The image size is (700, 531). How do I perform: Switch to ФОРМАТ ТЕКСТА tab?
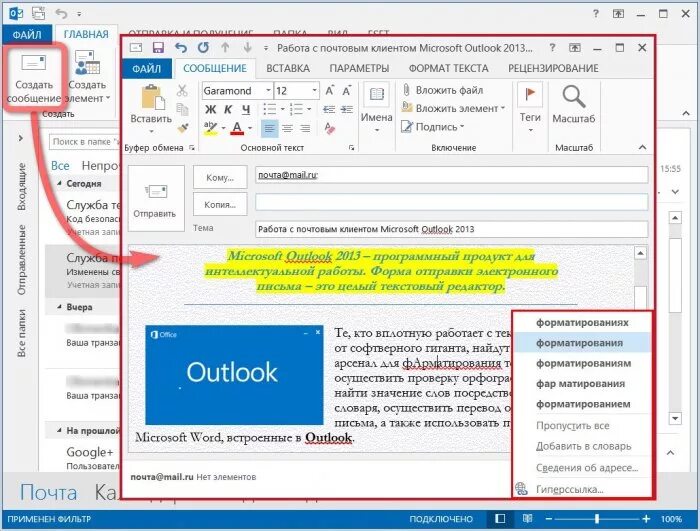click(448, 68)
